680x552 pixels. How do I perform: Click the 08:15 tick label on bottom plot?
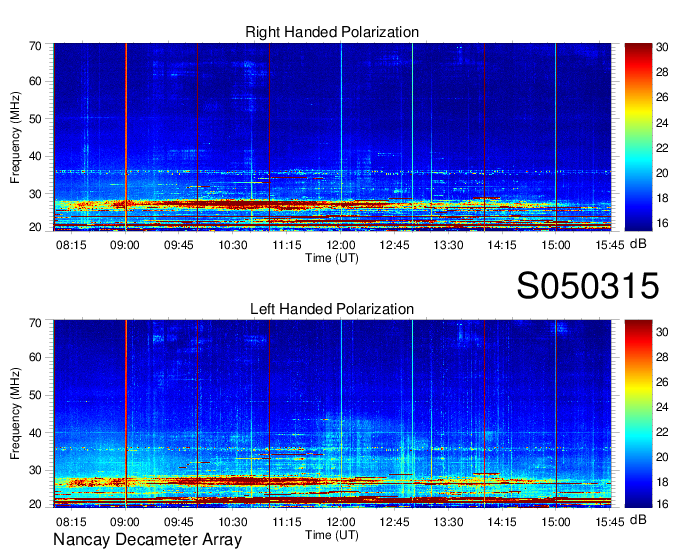71,521
